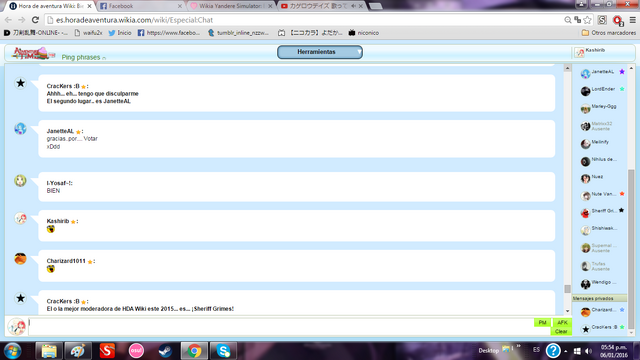Click the red star next to Nute Van
The height and width of the screenshot is (360, 640).
(x=622, y=194)
